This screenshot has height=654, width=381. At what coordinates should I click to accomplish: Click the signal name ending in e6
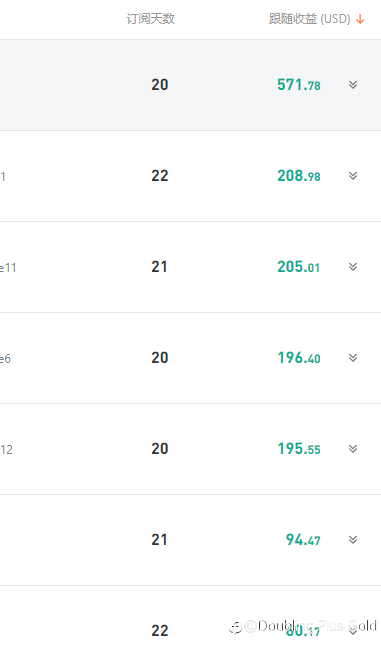pyautogui.click(x=5, y=358)
